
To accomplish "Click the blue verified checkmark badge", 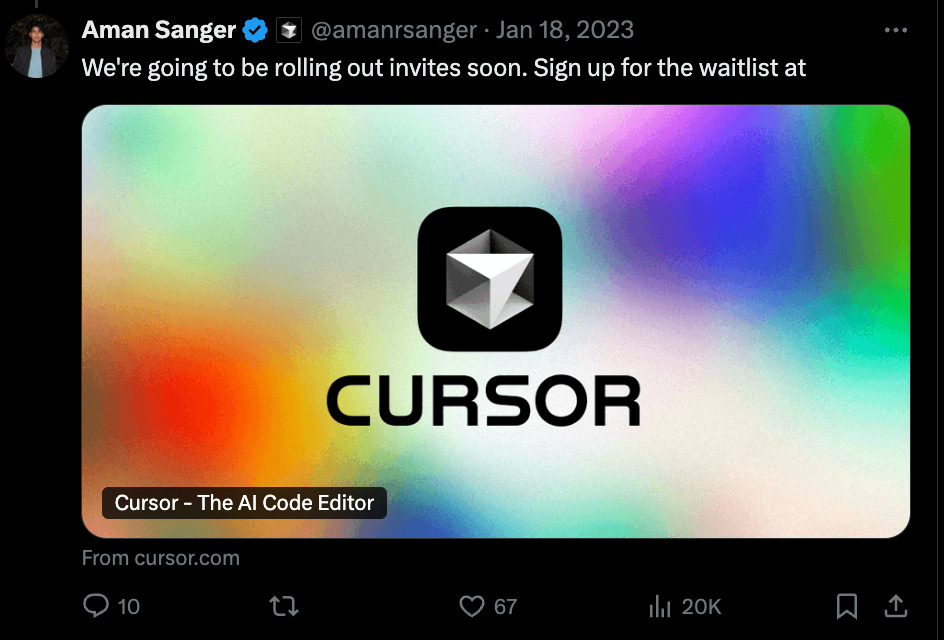I will pos(255,30).
